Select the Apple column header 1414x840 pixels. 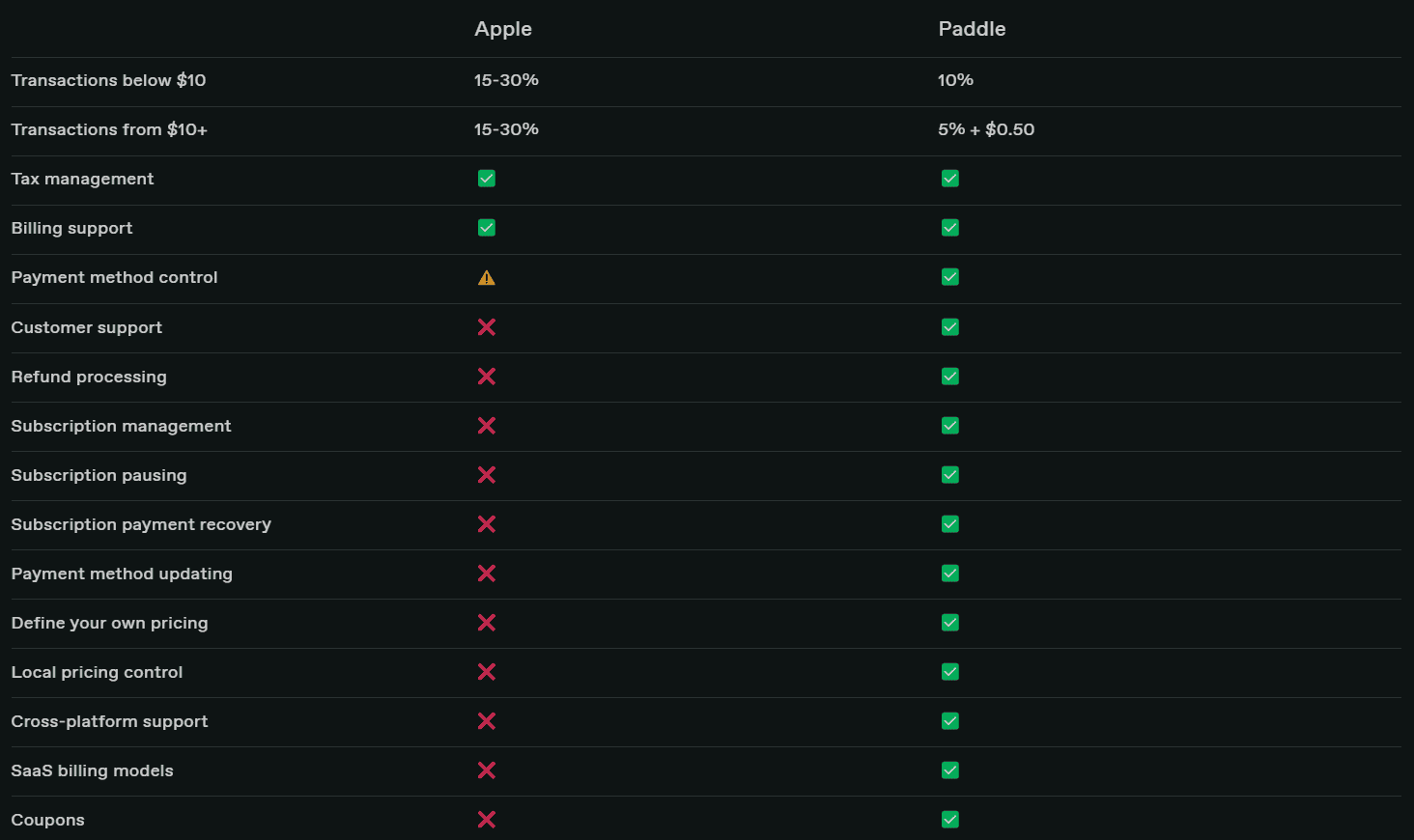click(503, 29)
